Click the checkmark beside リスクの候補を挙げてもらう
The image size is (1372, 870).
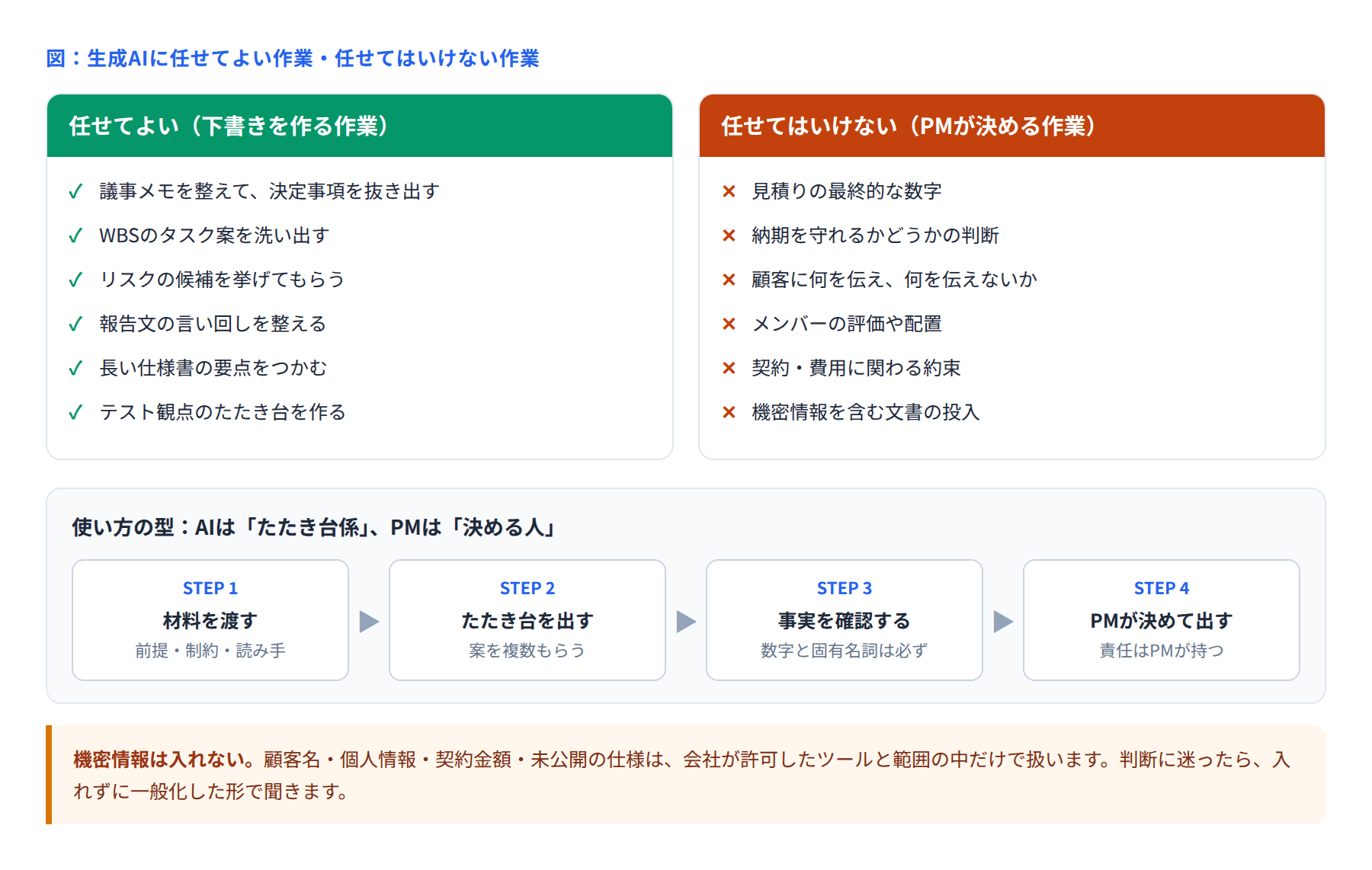(75, 280)
